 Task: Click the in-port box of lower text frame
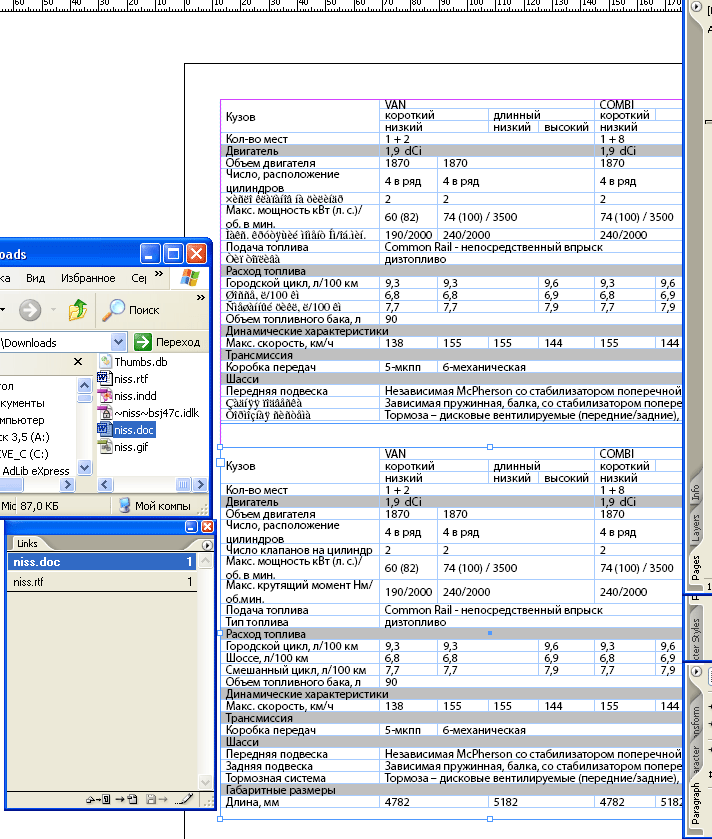pyautogui.click(x=220, y=462)
